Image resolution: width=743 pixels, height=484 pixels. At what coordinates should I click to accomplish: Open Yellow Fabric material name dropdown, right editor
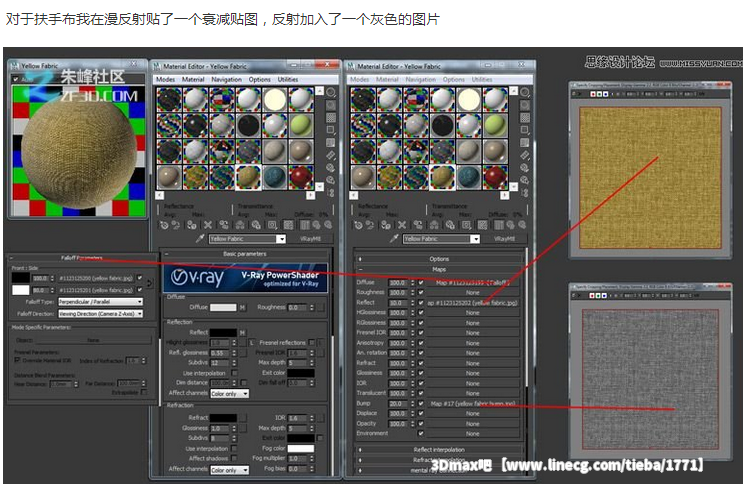click(x=475, y=239)
